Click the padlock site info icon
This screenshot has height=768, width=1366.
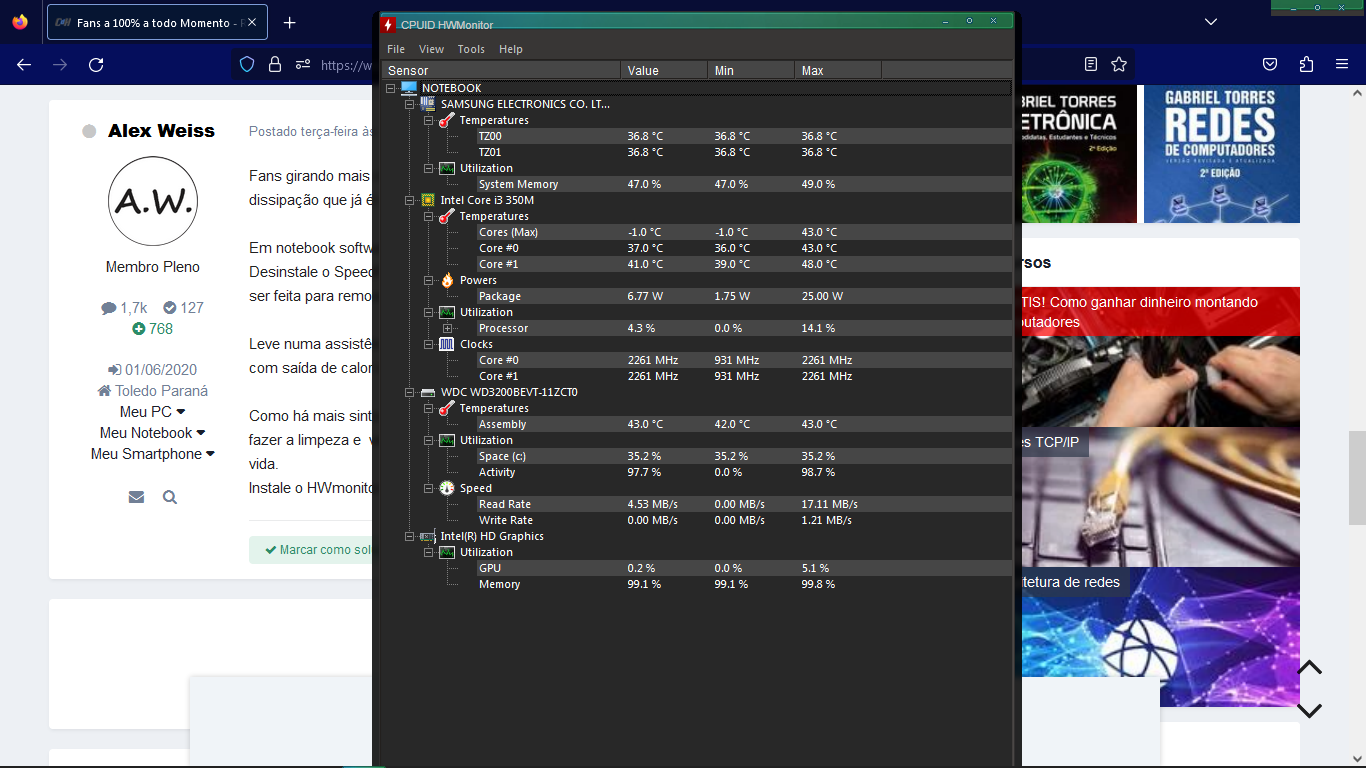(274, 64)
